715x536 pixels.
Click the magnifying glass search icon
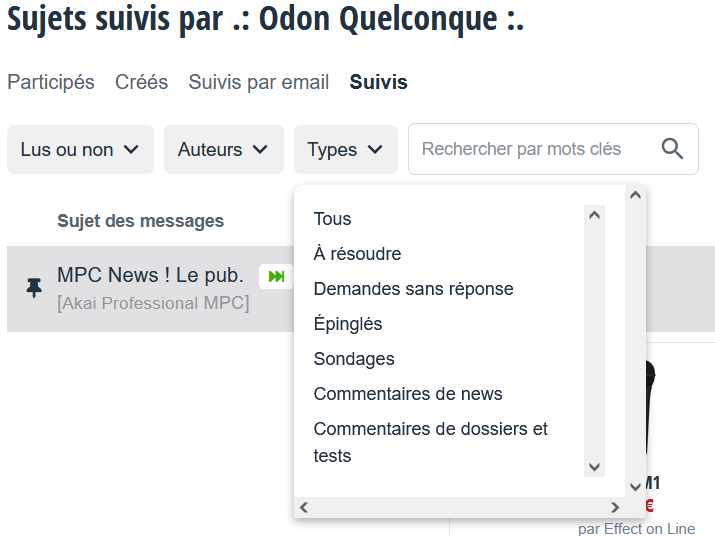672,149
